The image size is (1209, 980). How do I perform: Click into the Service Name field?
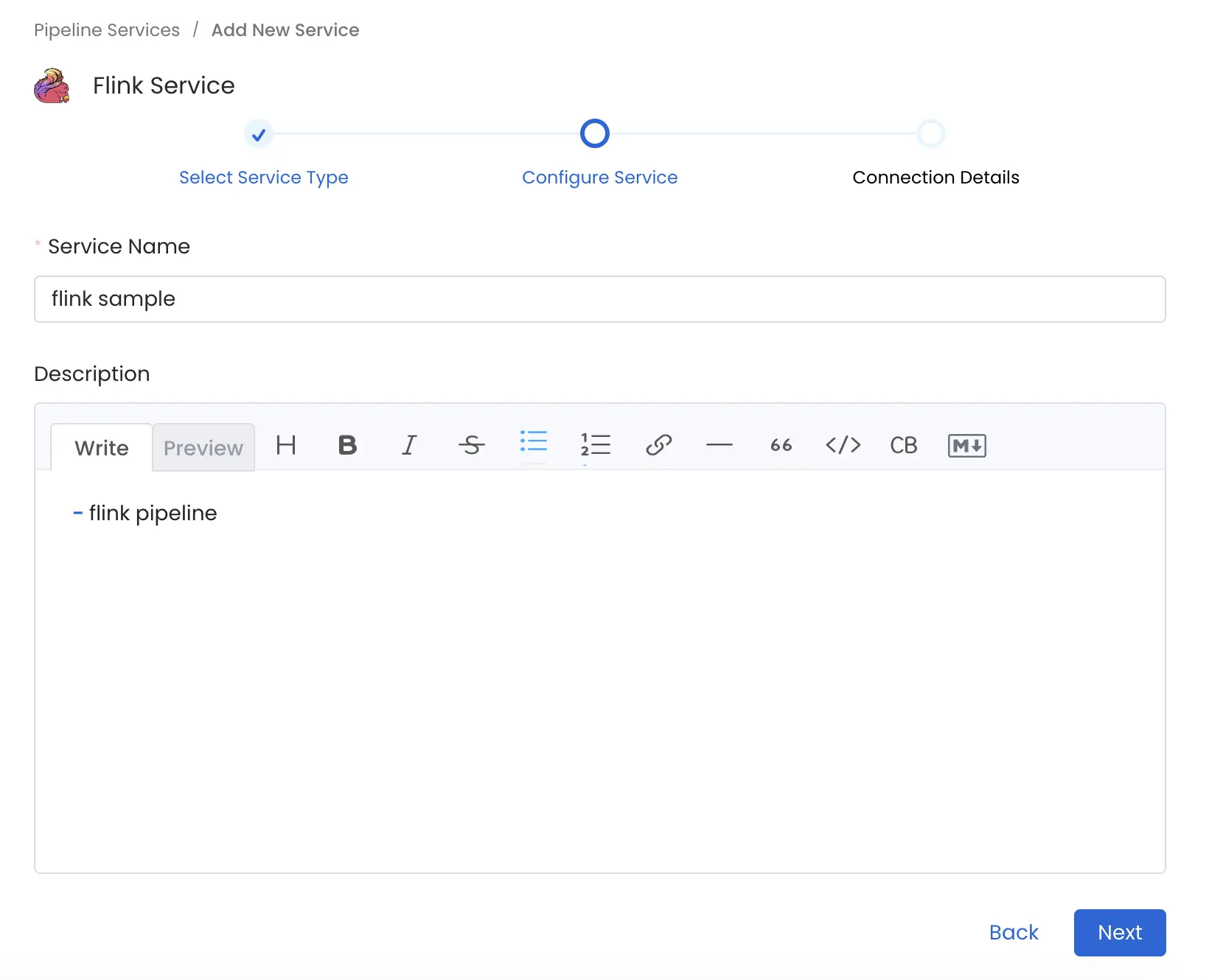(x=599, y=299)
